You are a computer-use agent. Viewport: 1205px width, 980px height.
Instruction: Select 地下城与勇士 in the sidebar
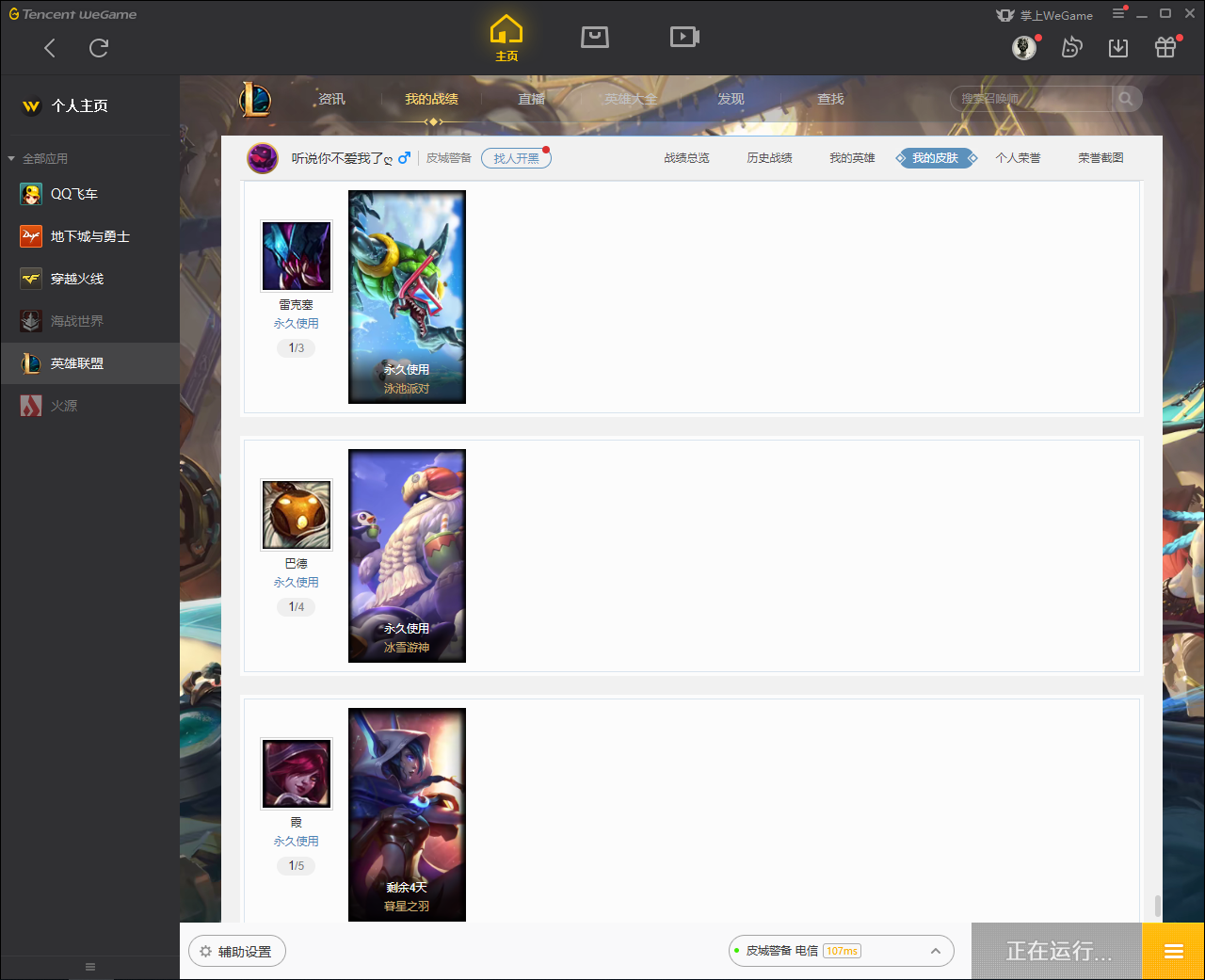click(x=89, y=236)
